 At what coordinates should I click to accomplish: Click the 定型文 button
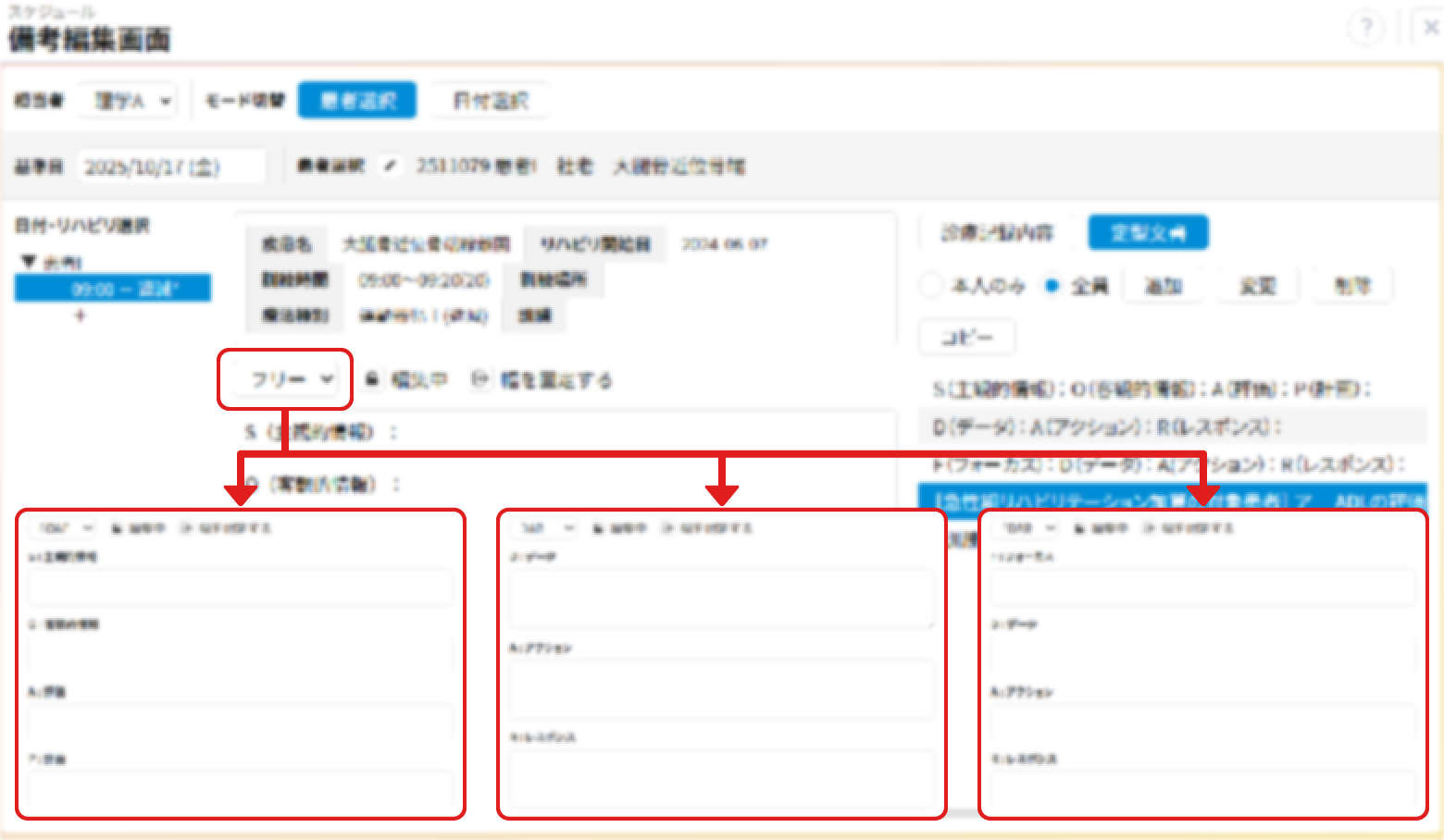pyautogui.click(x=1148, y=233)
